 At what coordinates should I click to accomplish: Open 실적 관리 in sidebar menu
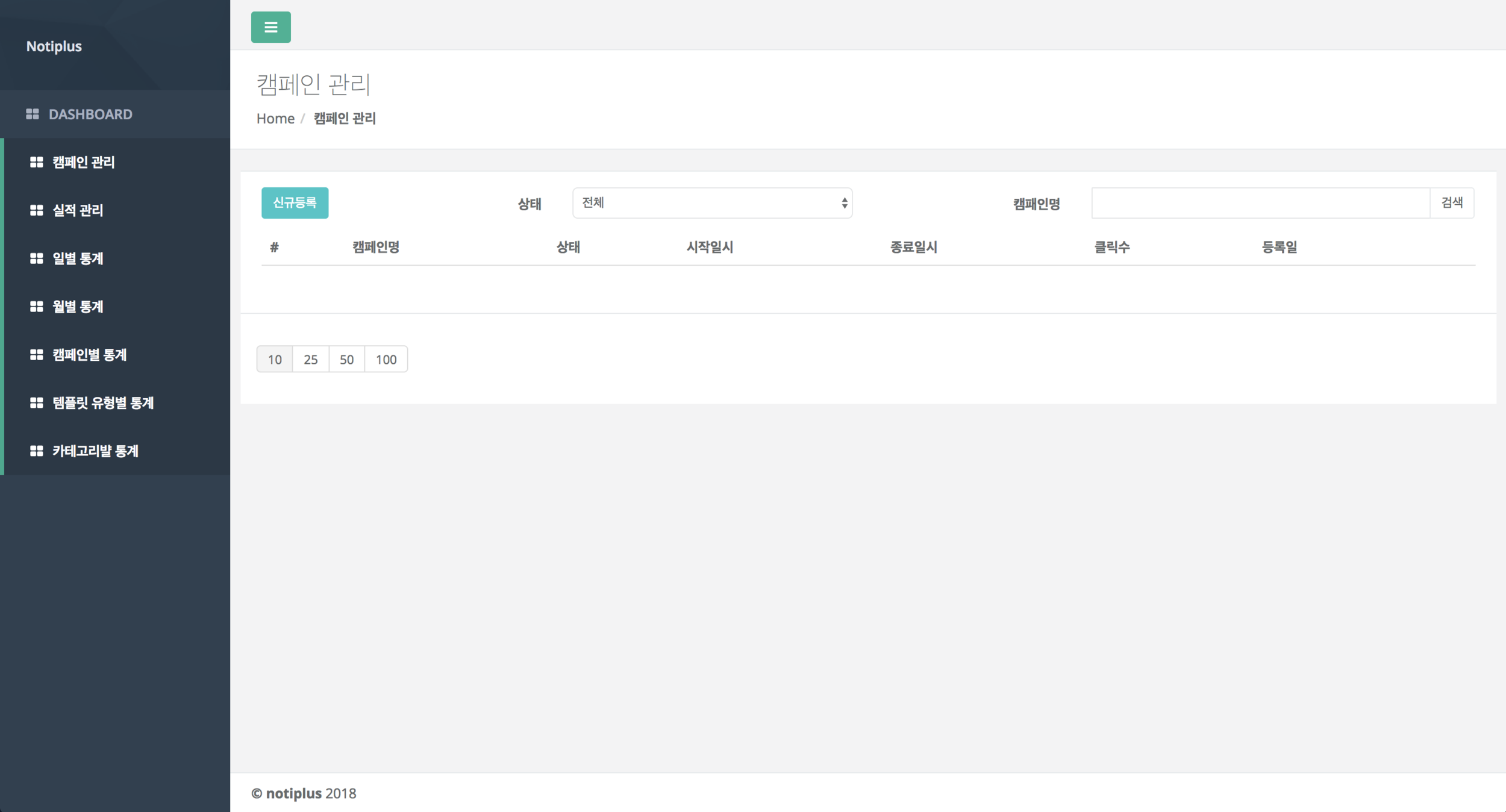pyautogui.click(x=78, y=210)
